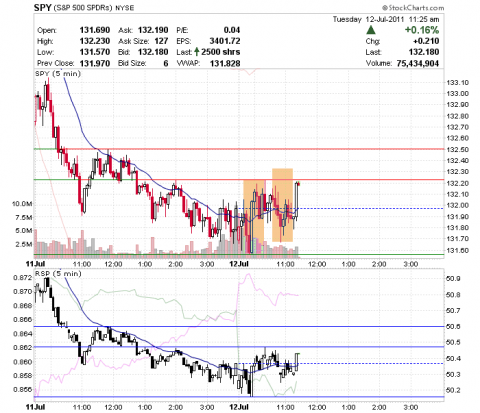Viewport: 480px width, 413px height.
Task: Select the 50.2 RSP price axis label
Action: [x=453, y=390]
